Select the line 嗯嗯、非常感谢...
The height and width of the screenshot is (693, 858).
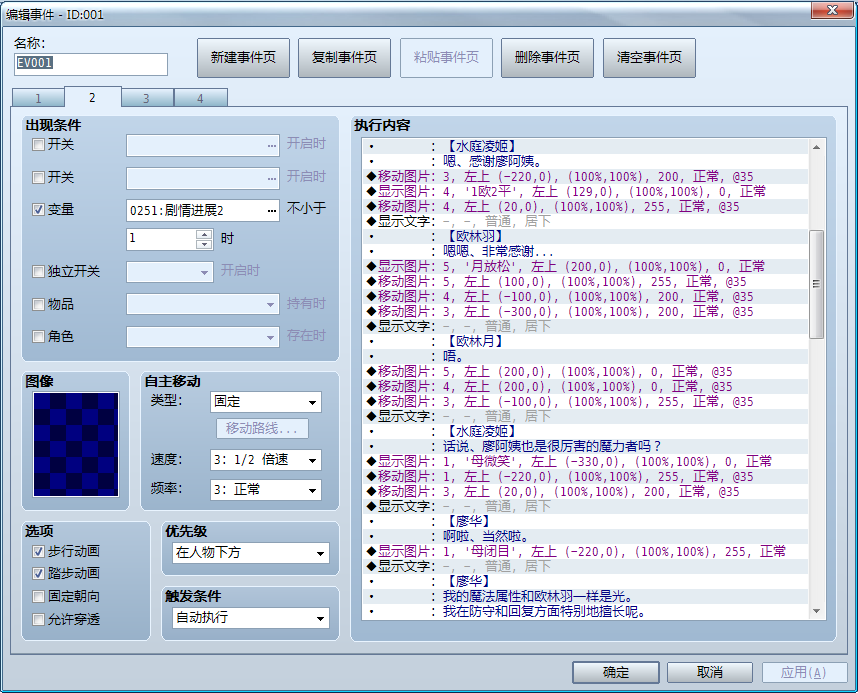[585, 252]
